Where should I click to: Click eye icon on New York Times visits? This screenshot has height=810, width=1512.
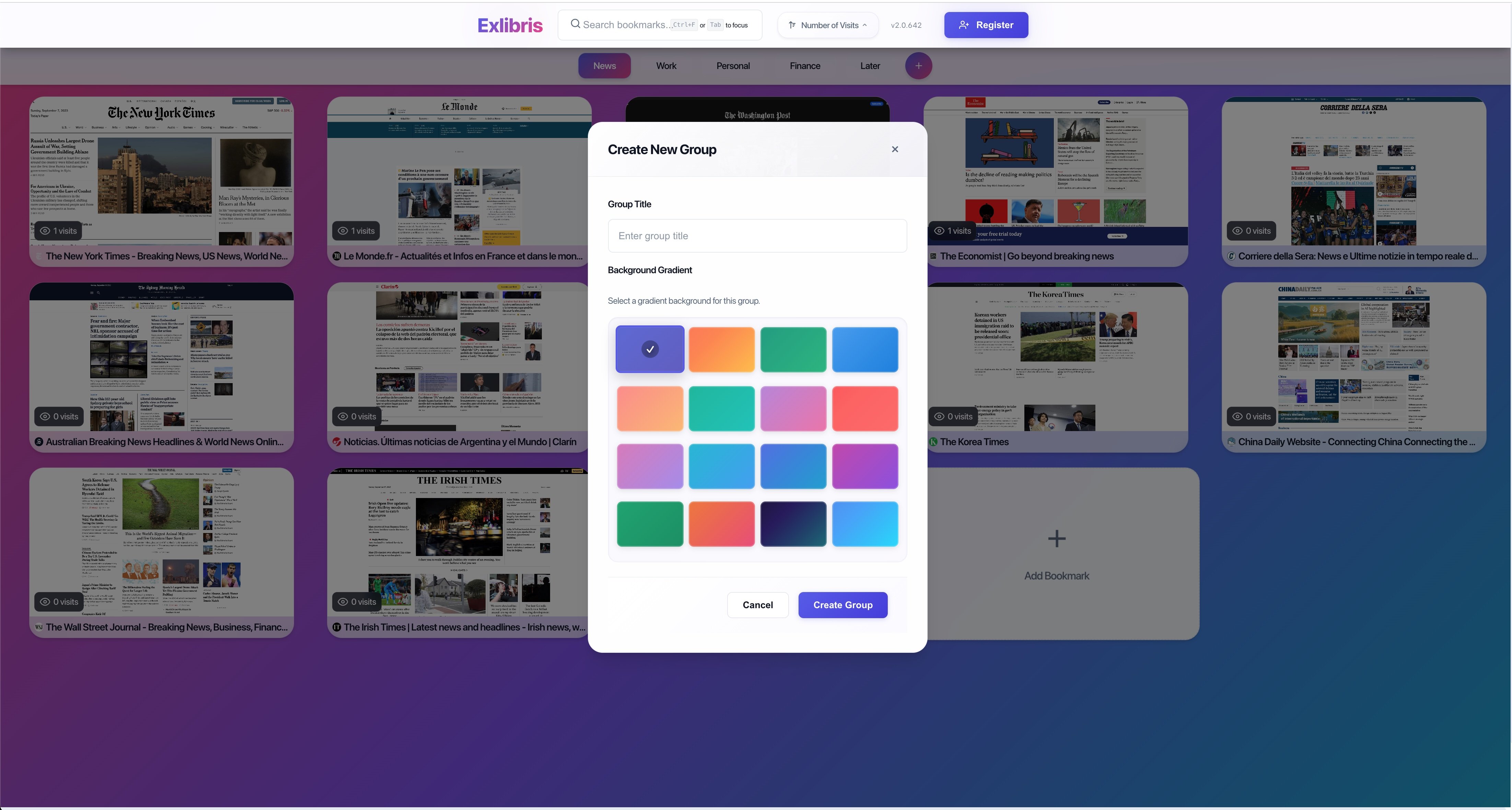(45, 231)
